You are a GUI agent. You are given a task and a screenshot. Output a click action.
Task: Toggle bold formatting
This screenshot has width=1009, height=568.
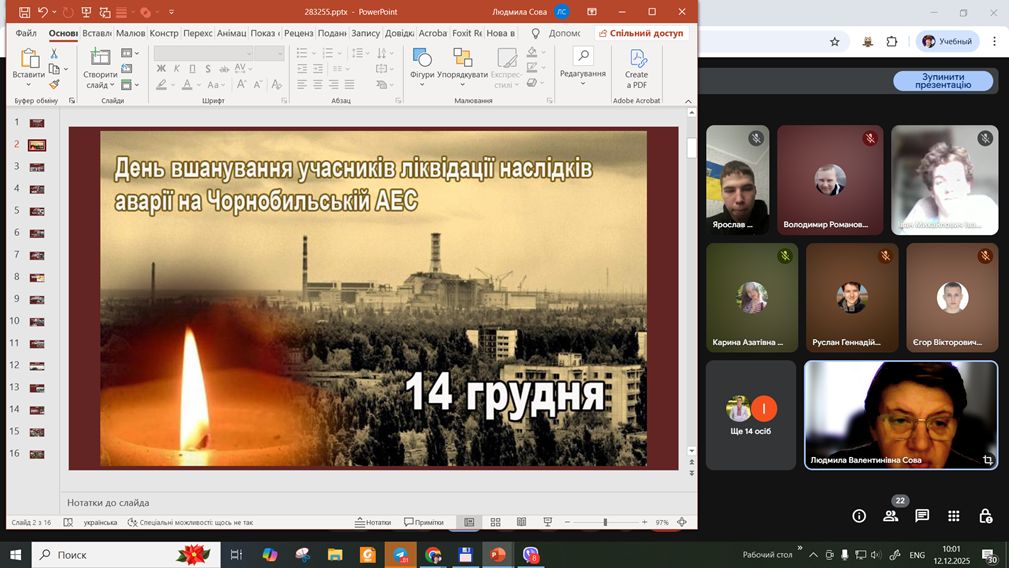point(161,69)
